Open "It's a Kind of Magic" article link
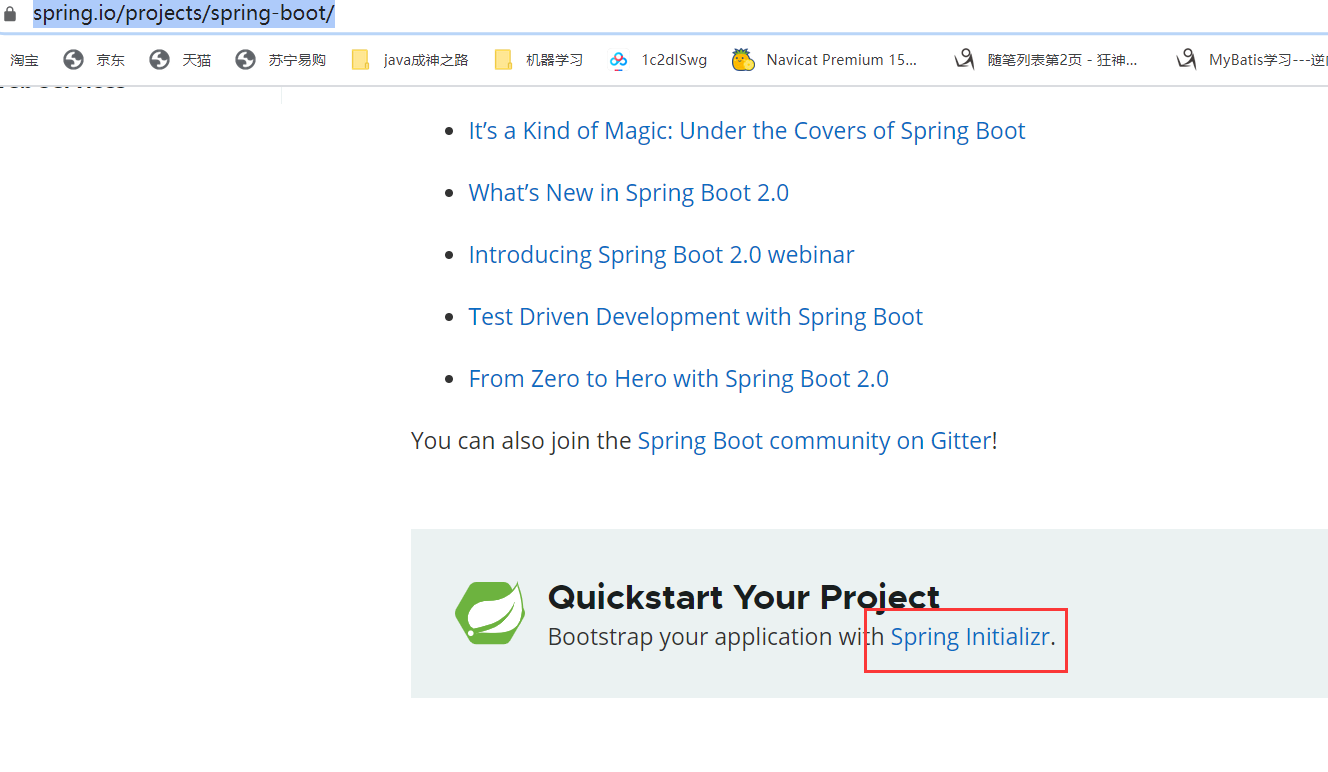This screenshot has height=772, width=1328. [x=747, y=131]
